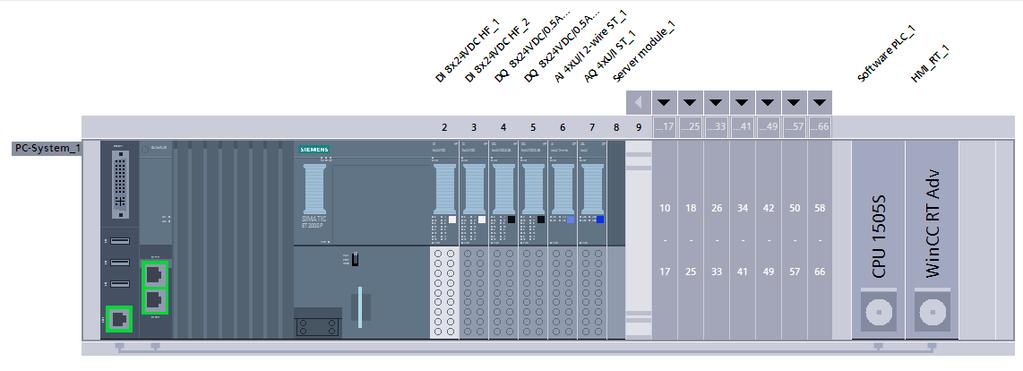1023x371 pixels.
Task: Expand the ...66 slot group dropdown
Action: point(820,102)
